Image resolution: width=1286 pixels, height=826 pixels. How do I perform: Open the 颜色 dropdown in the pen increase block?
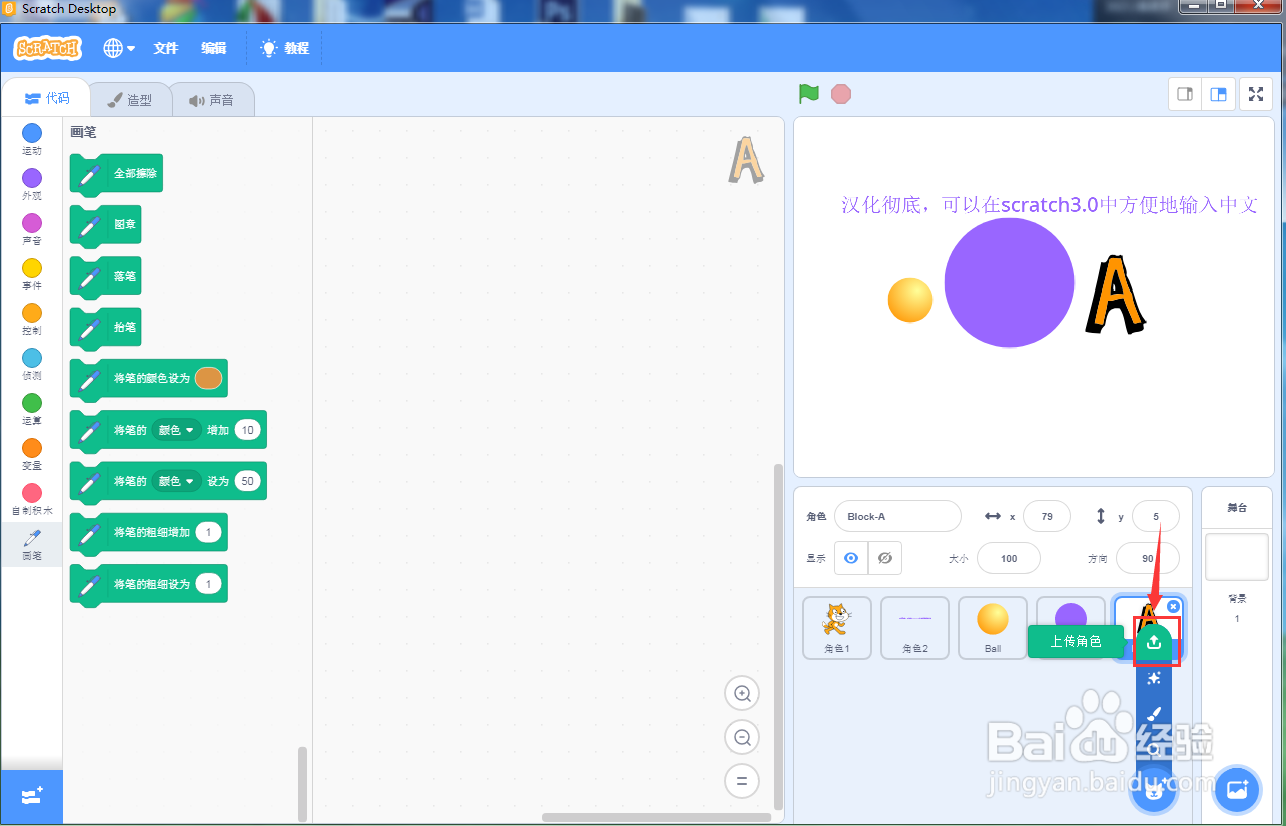tap(177, 430)
